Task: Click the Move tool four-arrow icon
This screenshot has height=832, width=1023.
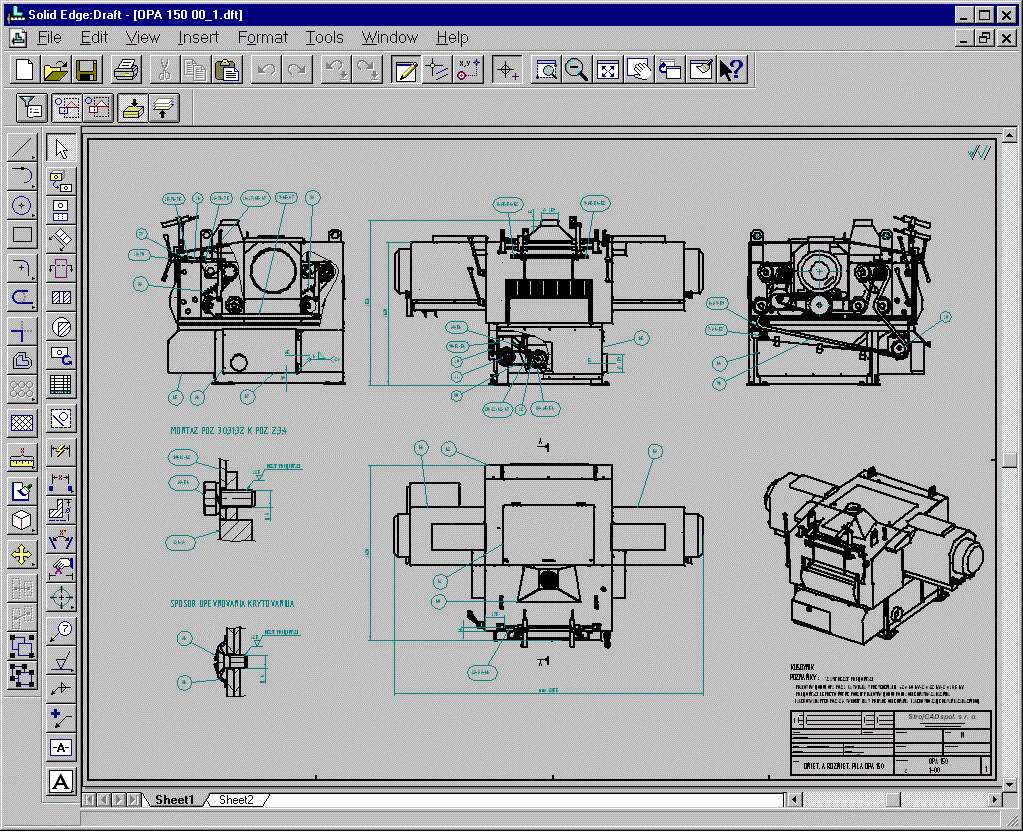Action: tap(22, 555)
